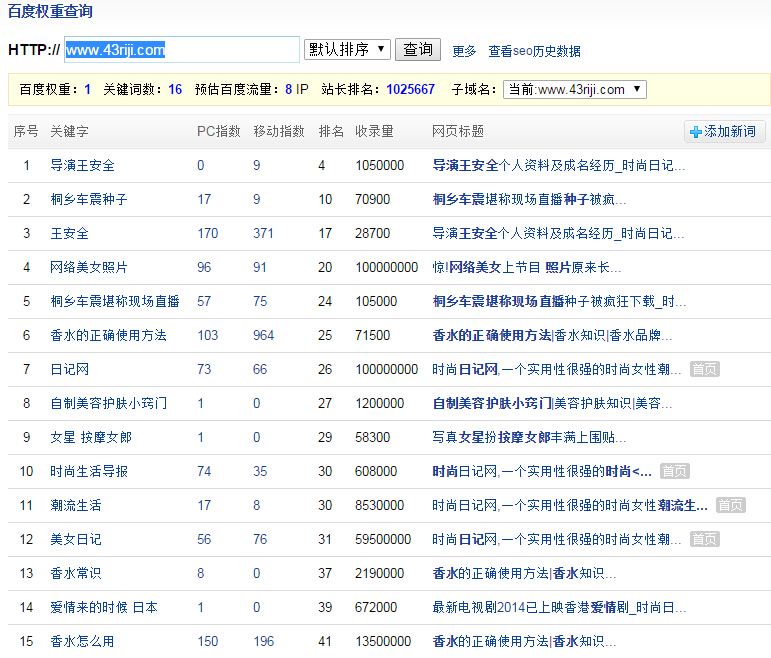This screenshot has width=771, height=658.
Task: Select the keyword 香水怎么用
Action: coord(82,641)
